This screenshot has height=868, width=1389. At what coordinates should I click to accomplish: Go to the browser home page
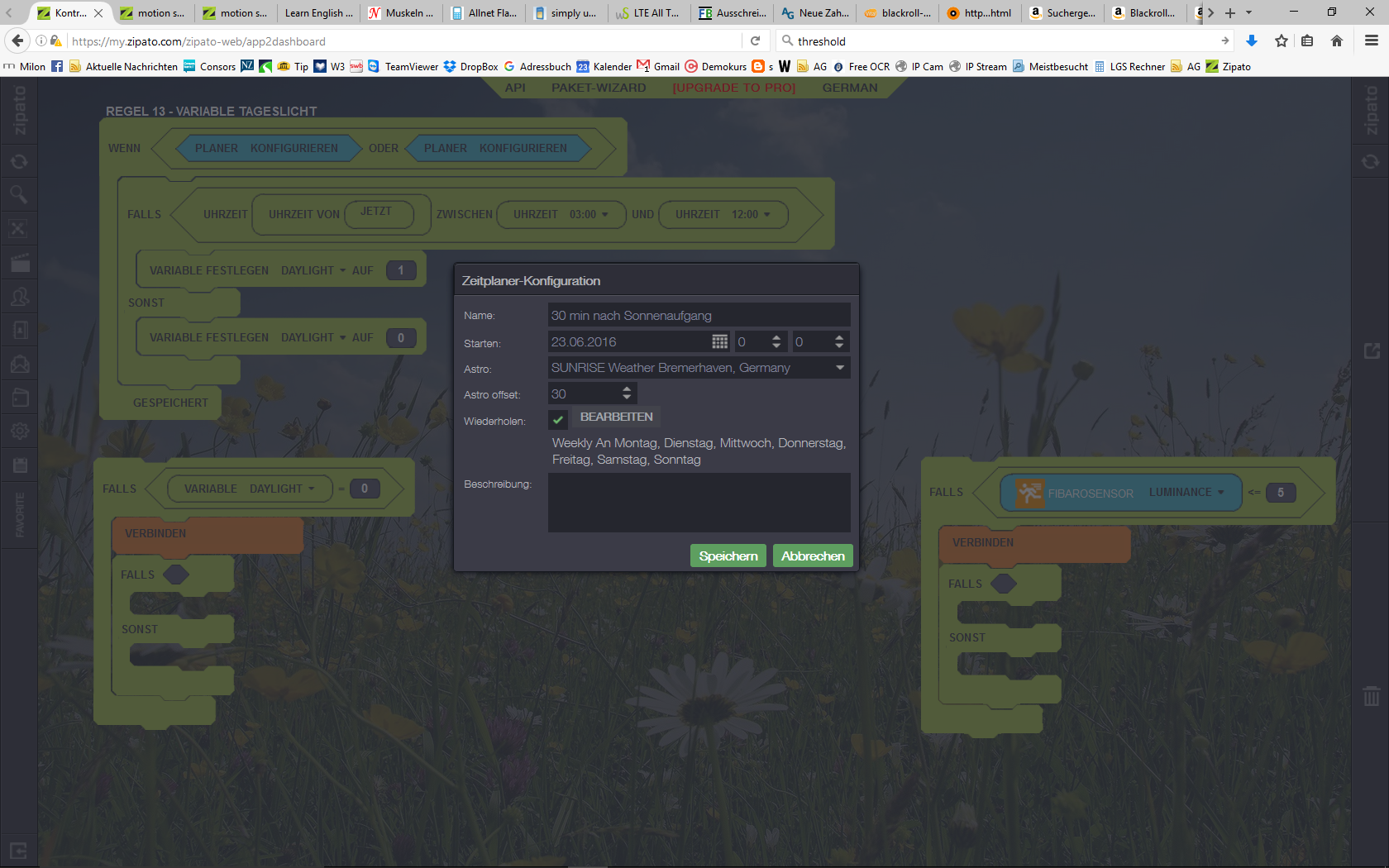pyautogui.click(x=1337, y=41)
